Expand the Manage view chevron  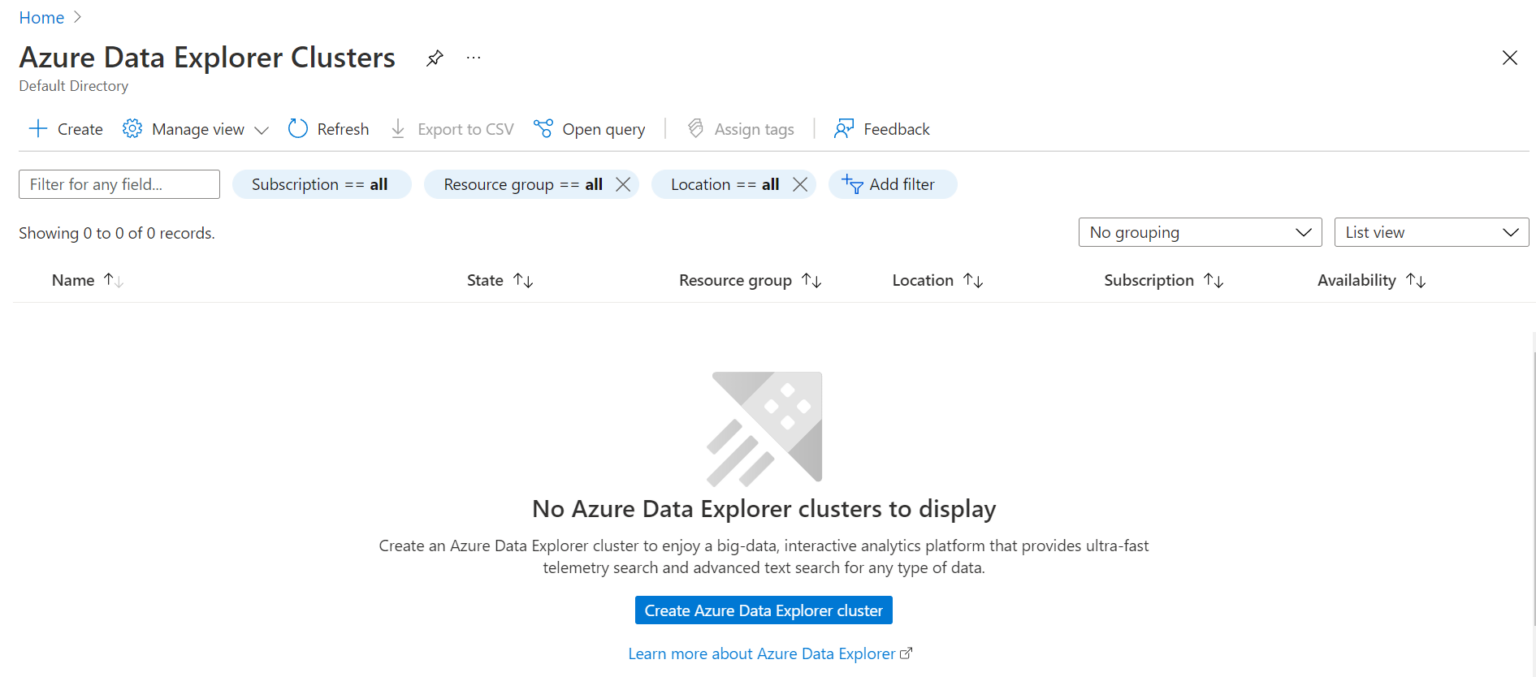[x=261, y=129]
